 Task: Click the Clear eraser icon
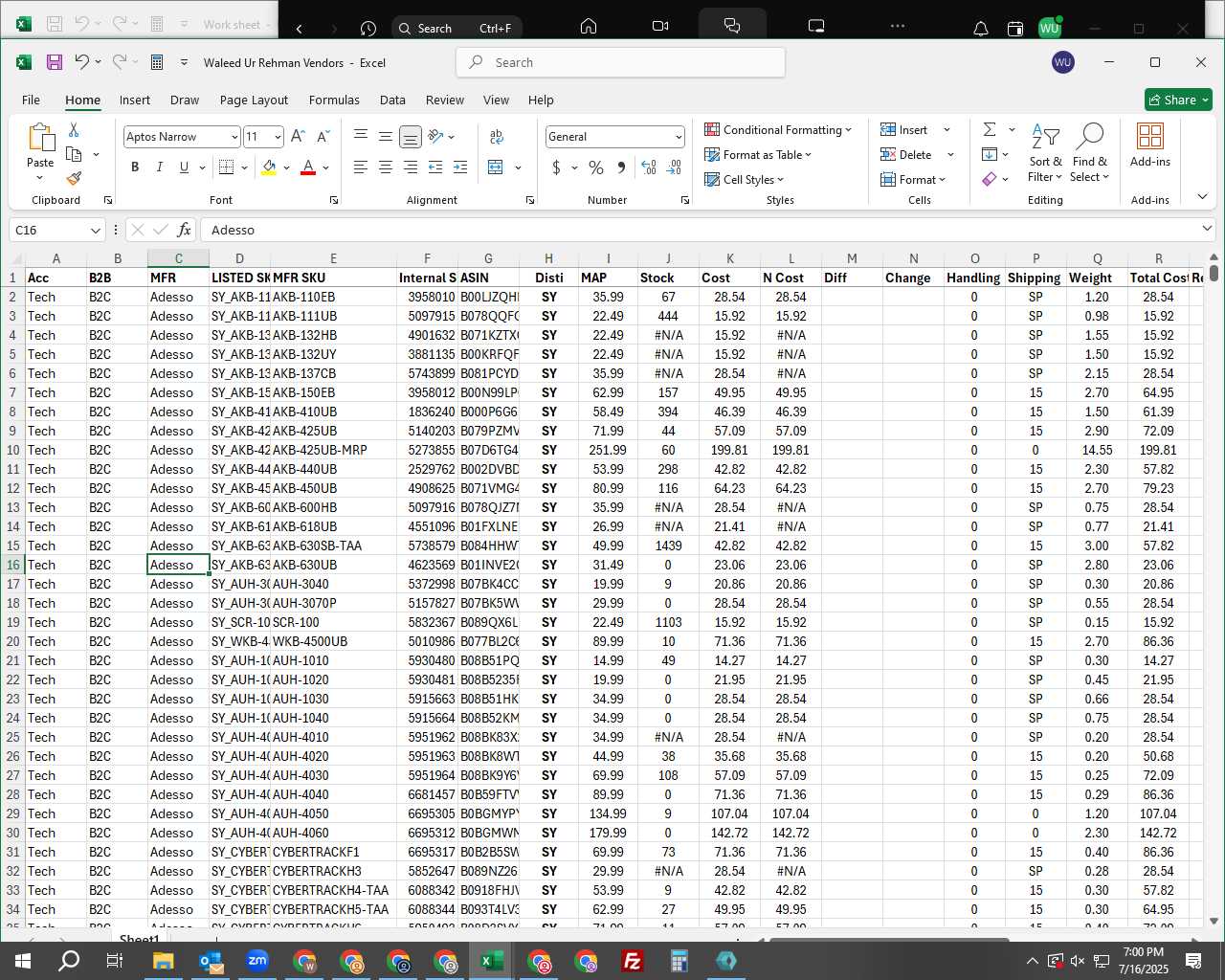[x=990, y=179]
